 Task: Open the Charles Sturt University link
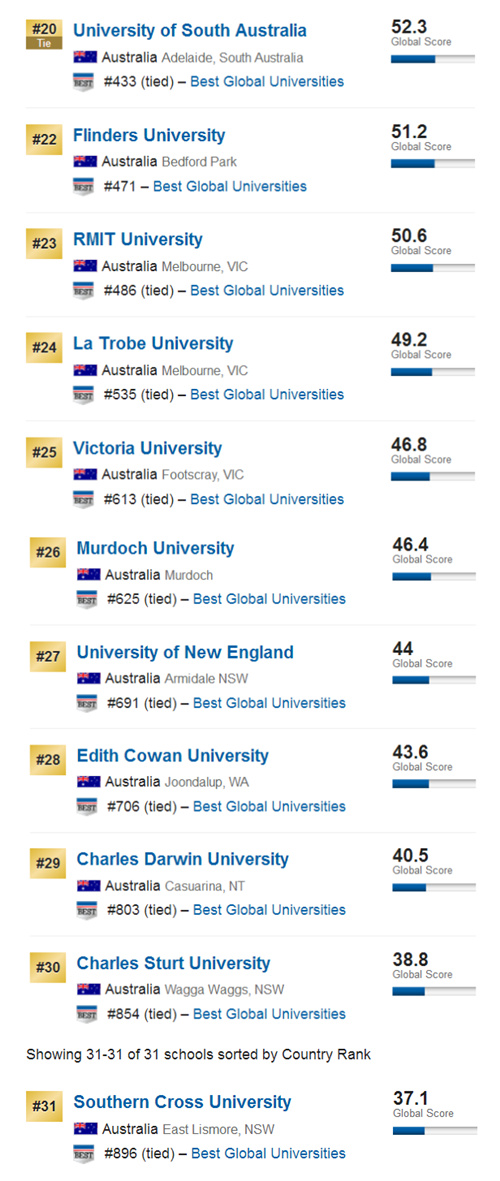click(173, 963)
